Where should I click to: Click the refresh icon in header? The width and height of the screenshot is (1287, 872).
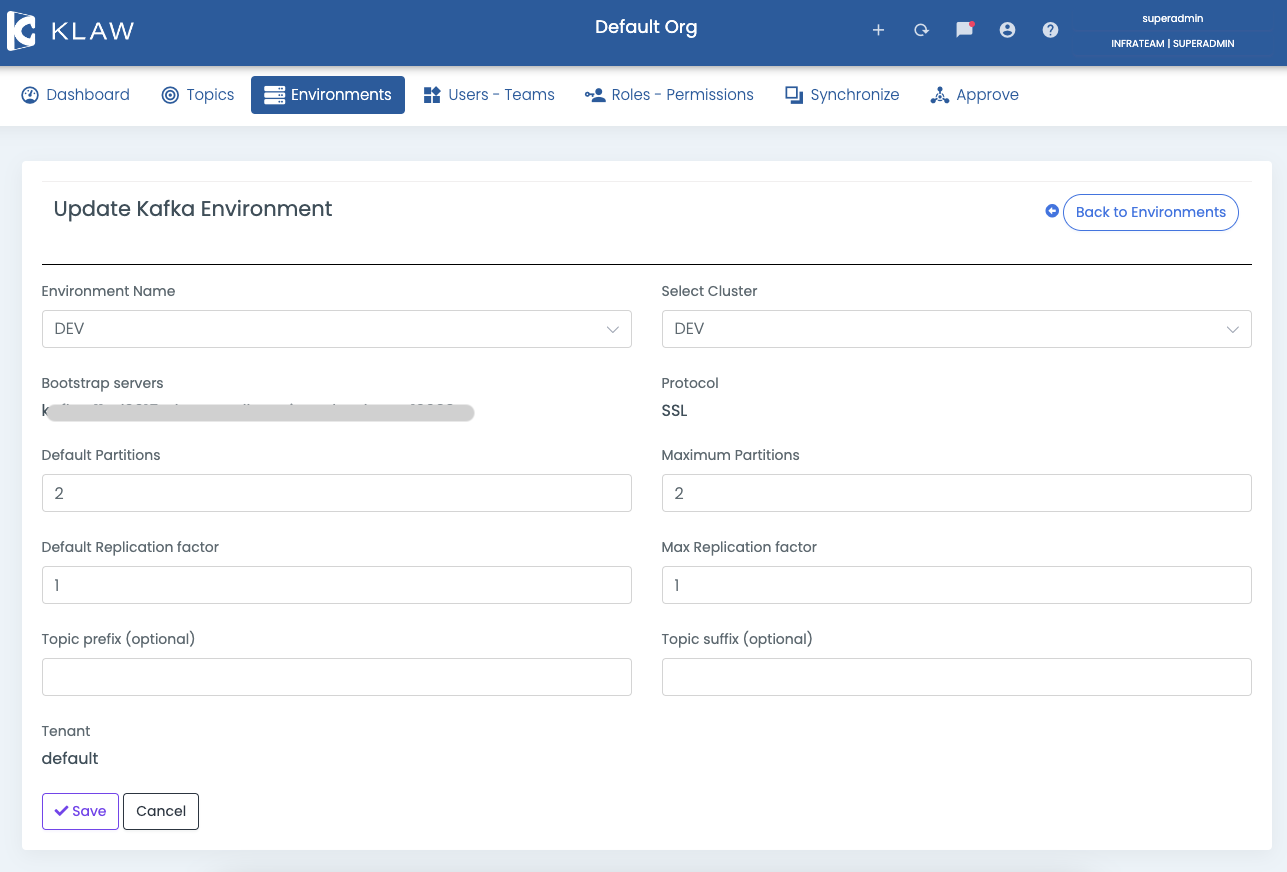[x=921, y=30]
